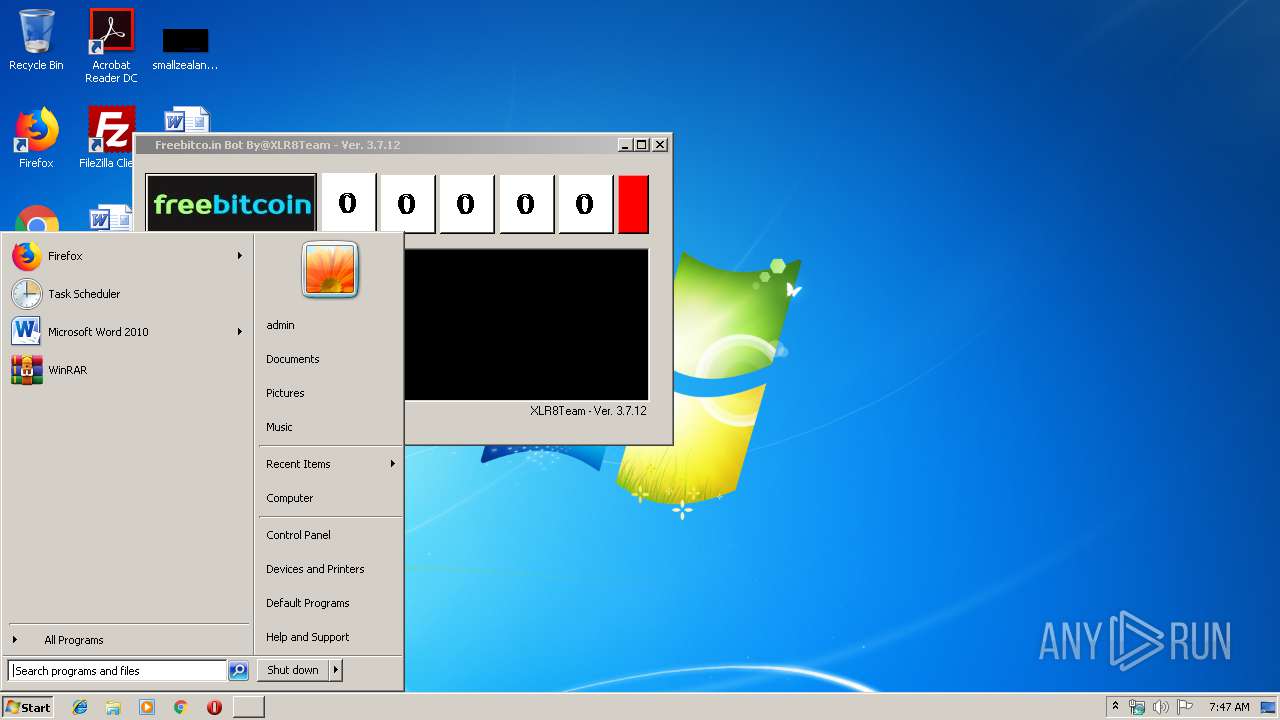Open Windows Media Player in taskbar

(147, 707)
